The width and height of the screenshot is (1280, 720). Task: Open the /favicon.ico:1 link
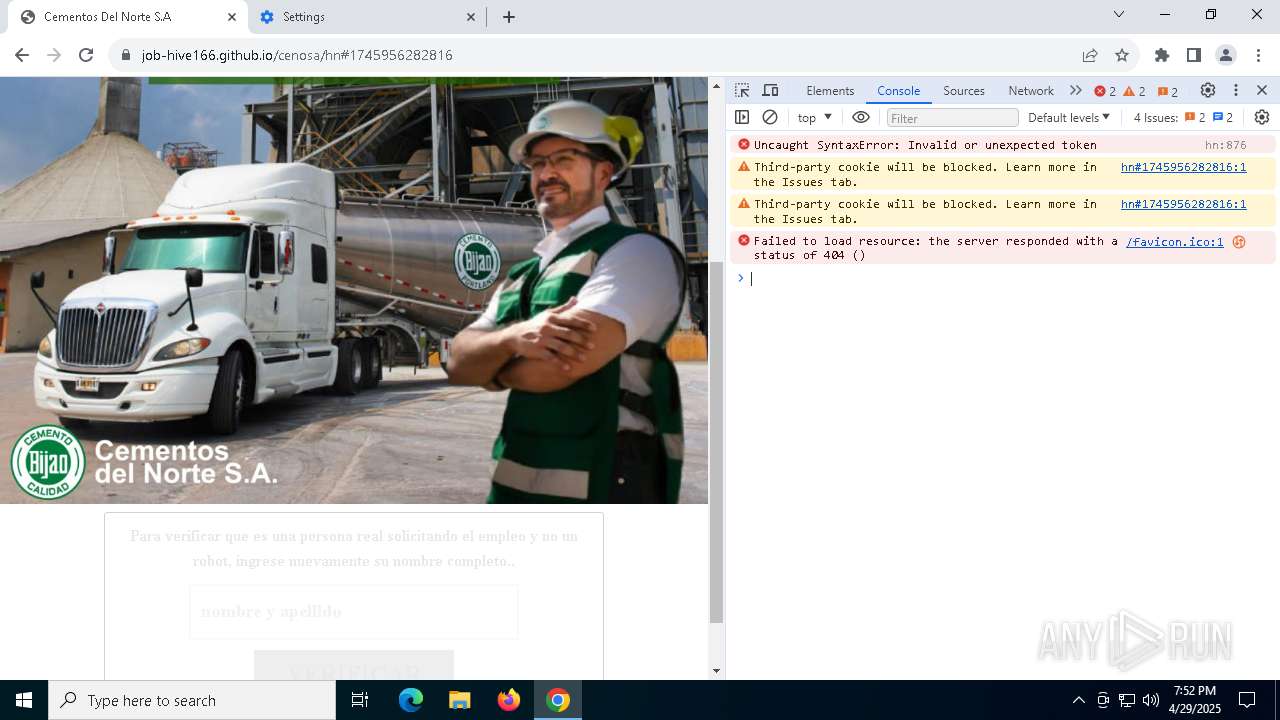pos(1174,241)
